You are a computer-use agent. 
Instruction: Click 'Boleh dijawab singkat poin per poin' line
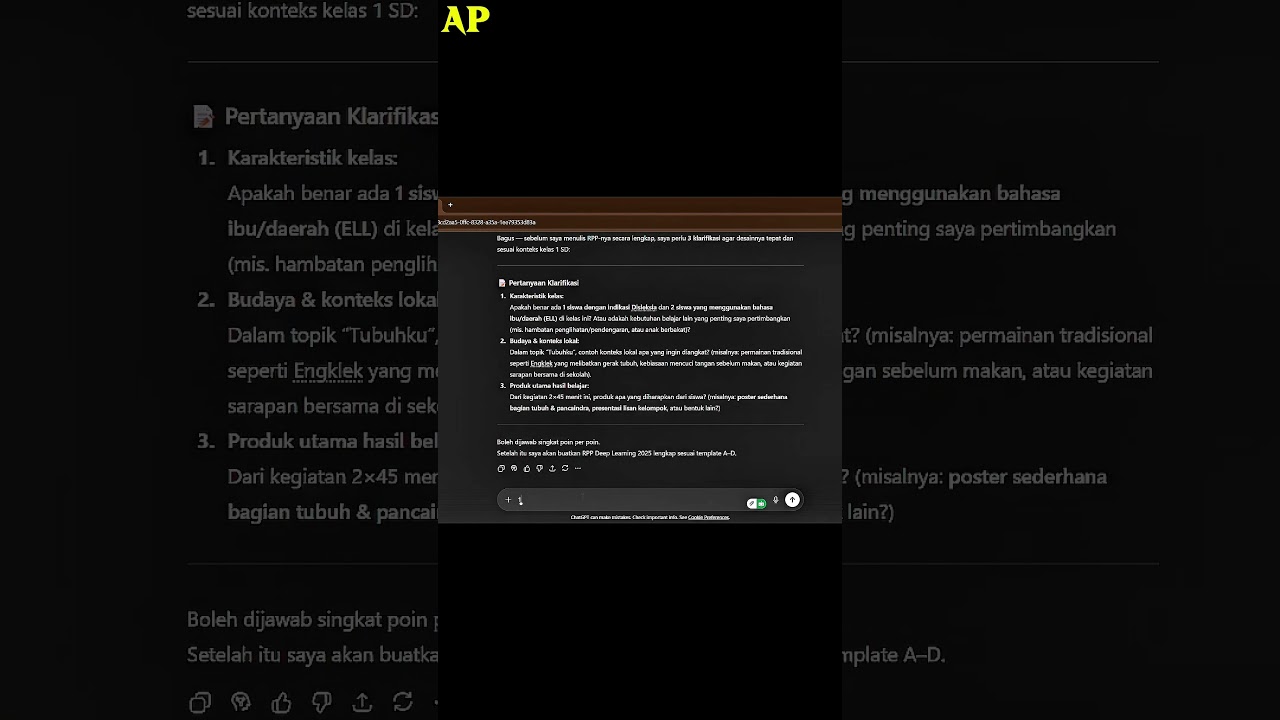tap(548, 442)
